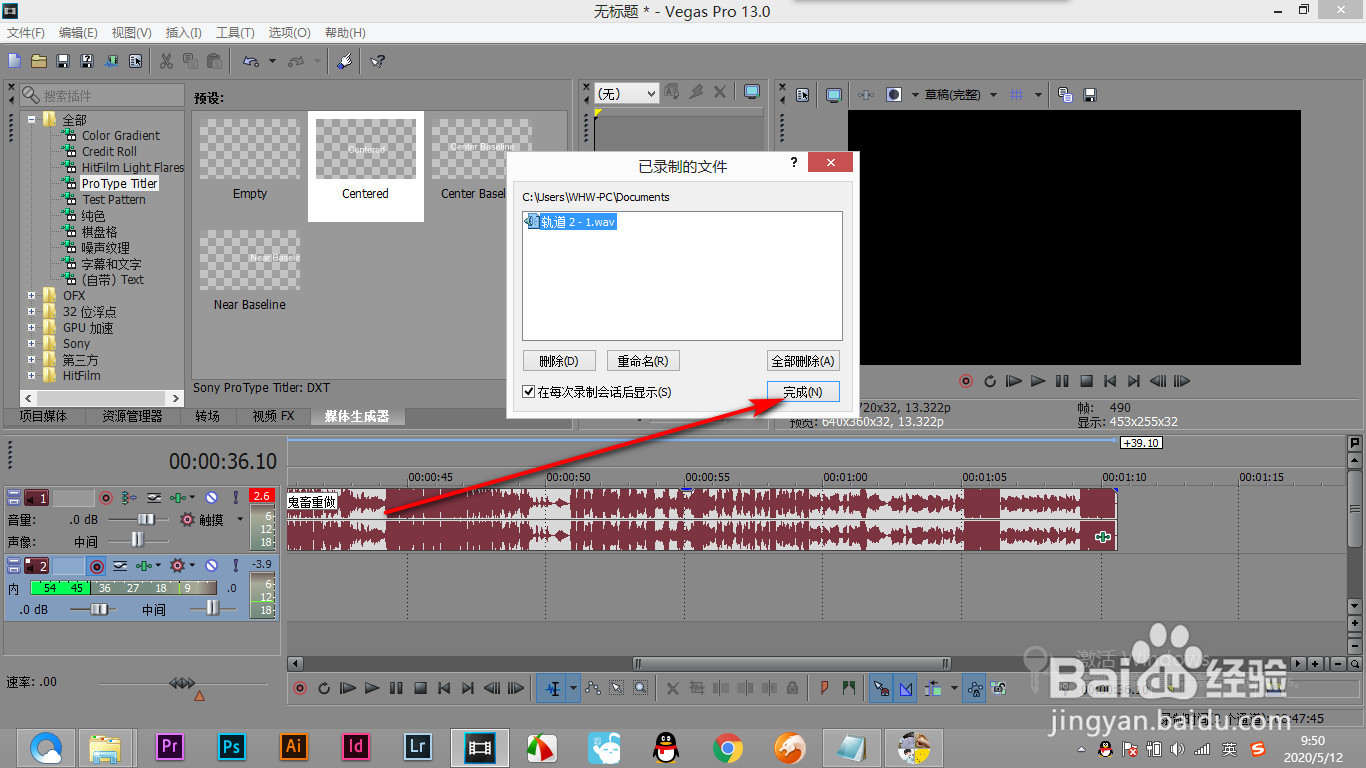Insert a marker with the marker icon
Viewport: 1366px width, 768px height.
pyautogui.click(x=825, y=688)
